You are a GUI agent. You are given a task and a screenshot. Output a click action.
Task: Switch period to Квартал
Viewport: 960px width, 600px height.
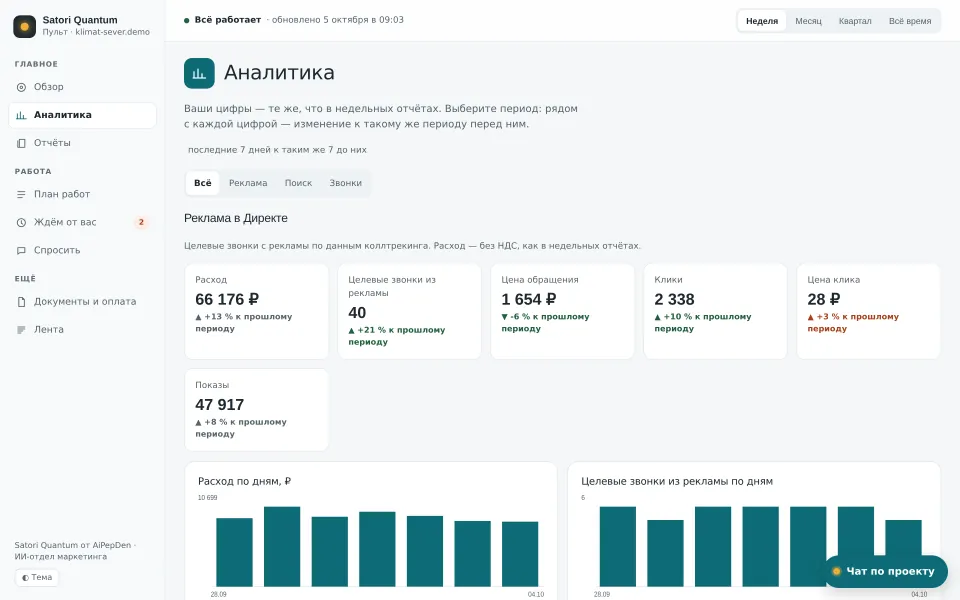[x=855, y=21]
